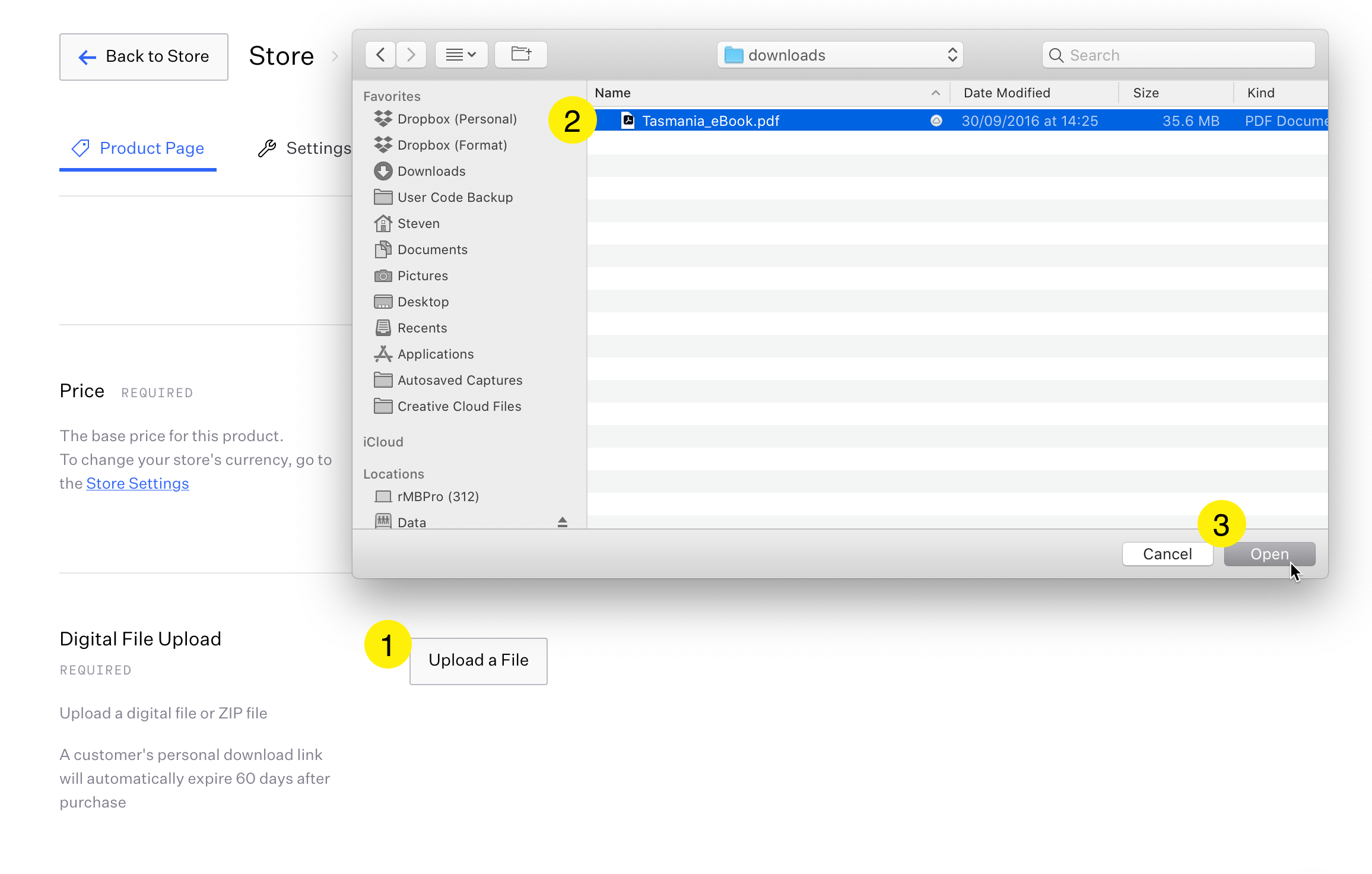Cancel the file dialog
The image size is (1372, 874).
(x=1167, y=554)
